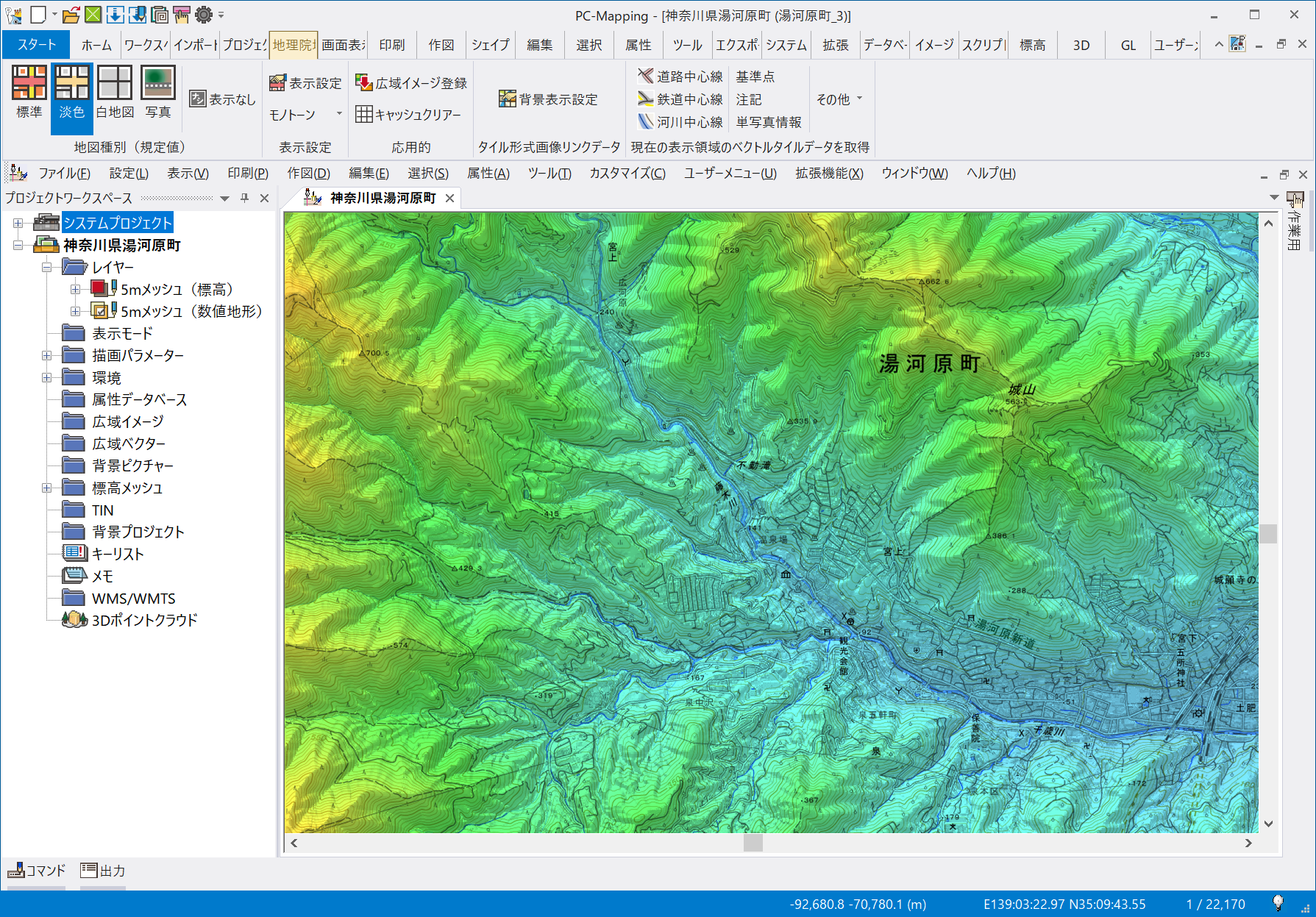
Task: Click the 単写真情報 button
Action: tap(769, 121)
